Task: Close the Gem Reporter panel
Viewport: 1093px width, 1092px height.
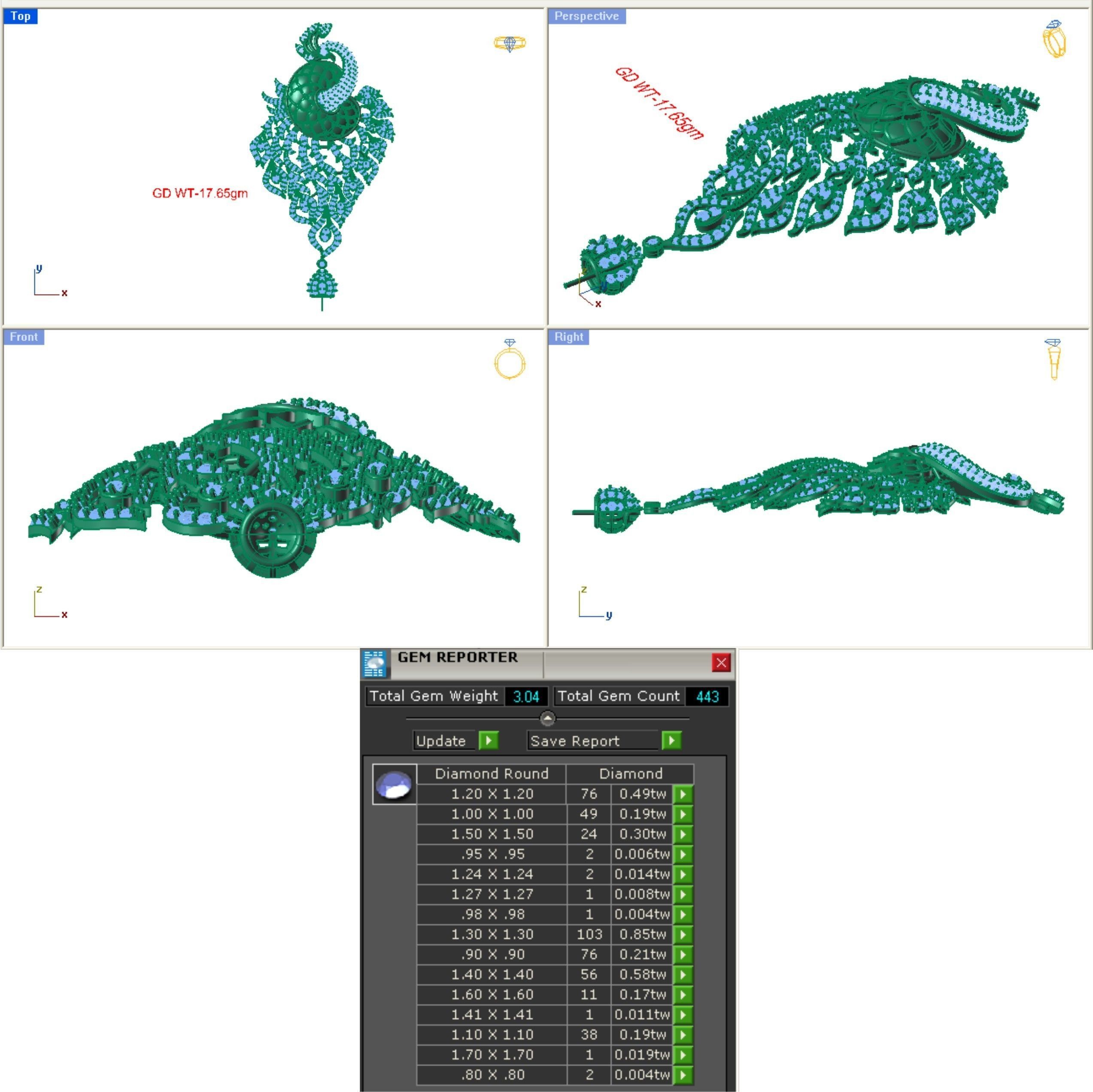Action: pos(721,663)
